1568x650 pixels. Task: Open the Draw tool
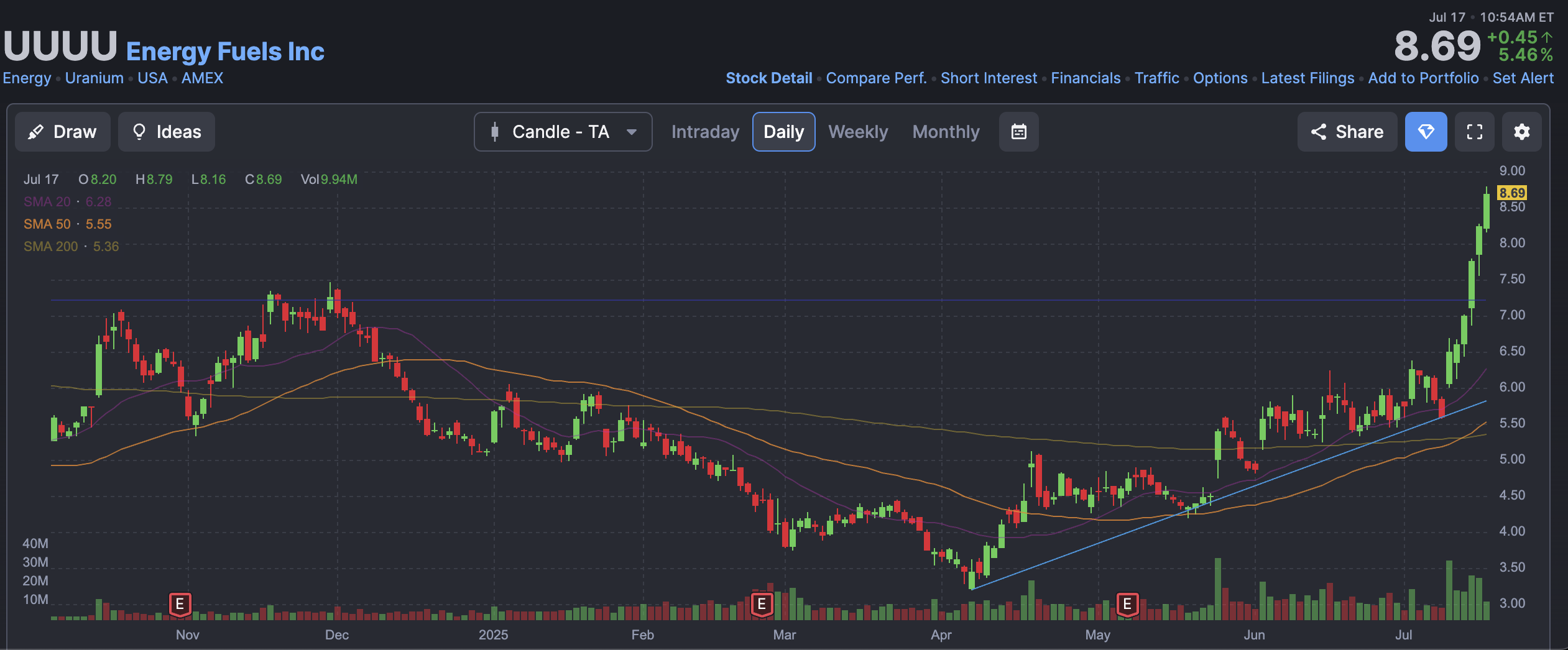(x=63, y=132)
